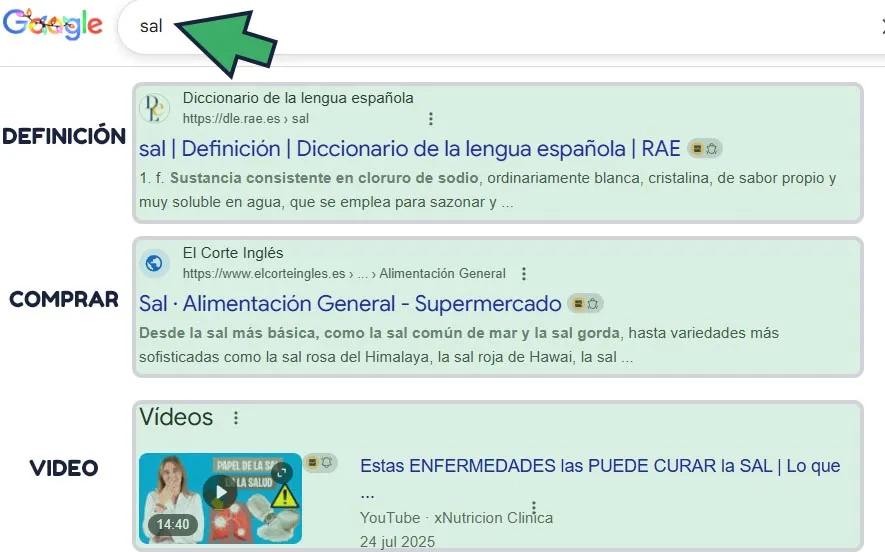Open "Estas ENFERMEDADES las PUEDE CURAR la SAL" link
885x552 pixels.
[x=600, y=466]
